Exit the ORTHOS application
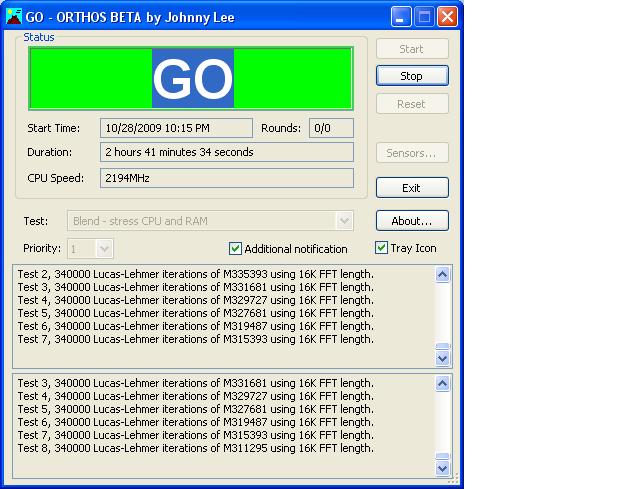 (x=412, y=188)
